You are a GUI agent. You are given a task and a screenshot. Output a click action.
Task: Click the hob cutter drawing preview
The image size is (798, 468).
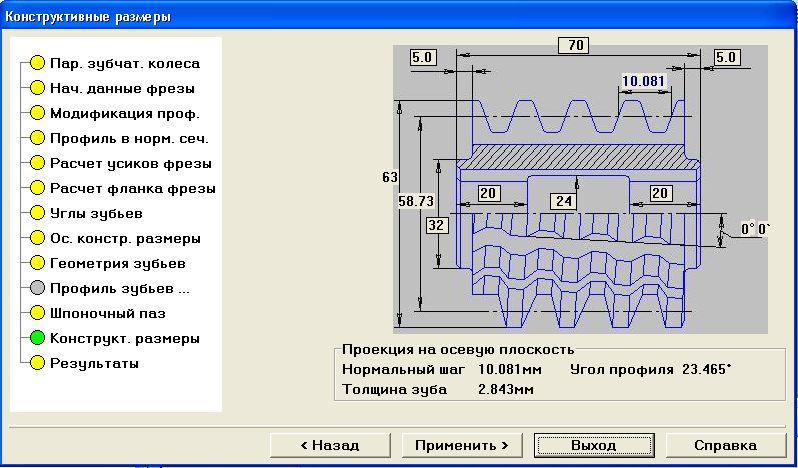pos(580,189)
